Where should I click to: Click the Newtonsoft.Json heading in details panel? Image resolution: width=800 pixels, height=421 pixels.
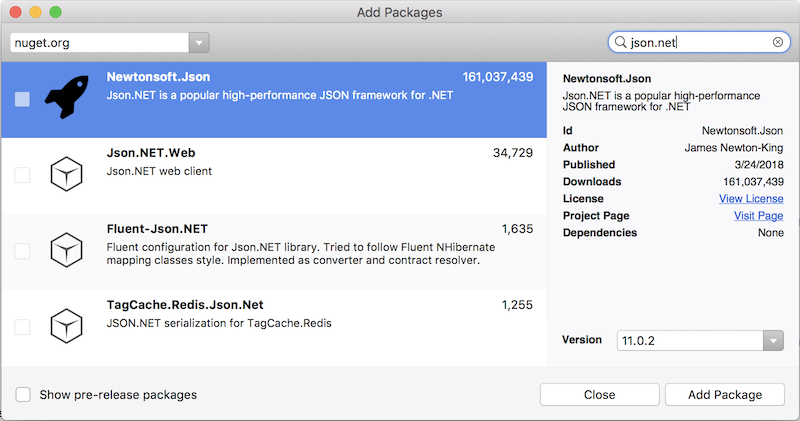pyautogui.click(x=607, y=79)
